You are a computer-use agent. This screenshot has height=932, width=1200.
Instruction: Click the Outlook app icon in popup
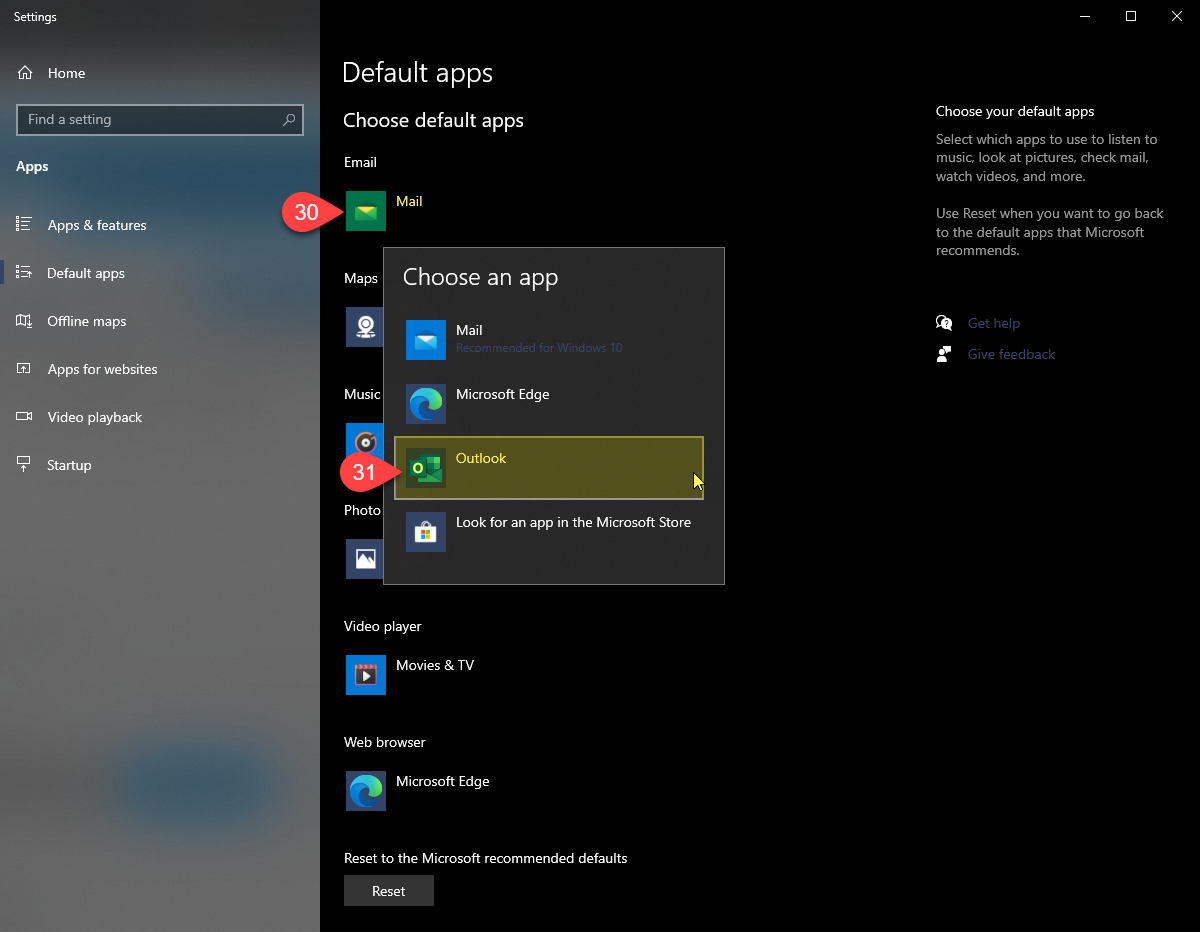(x=426, y=468)
